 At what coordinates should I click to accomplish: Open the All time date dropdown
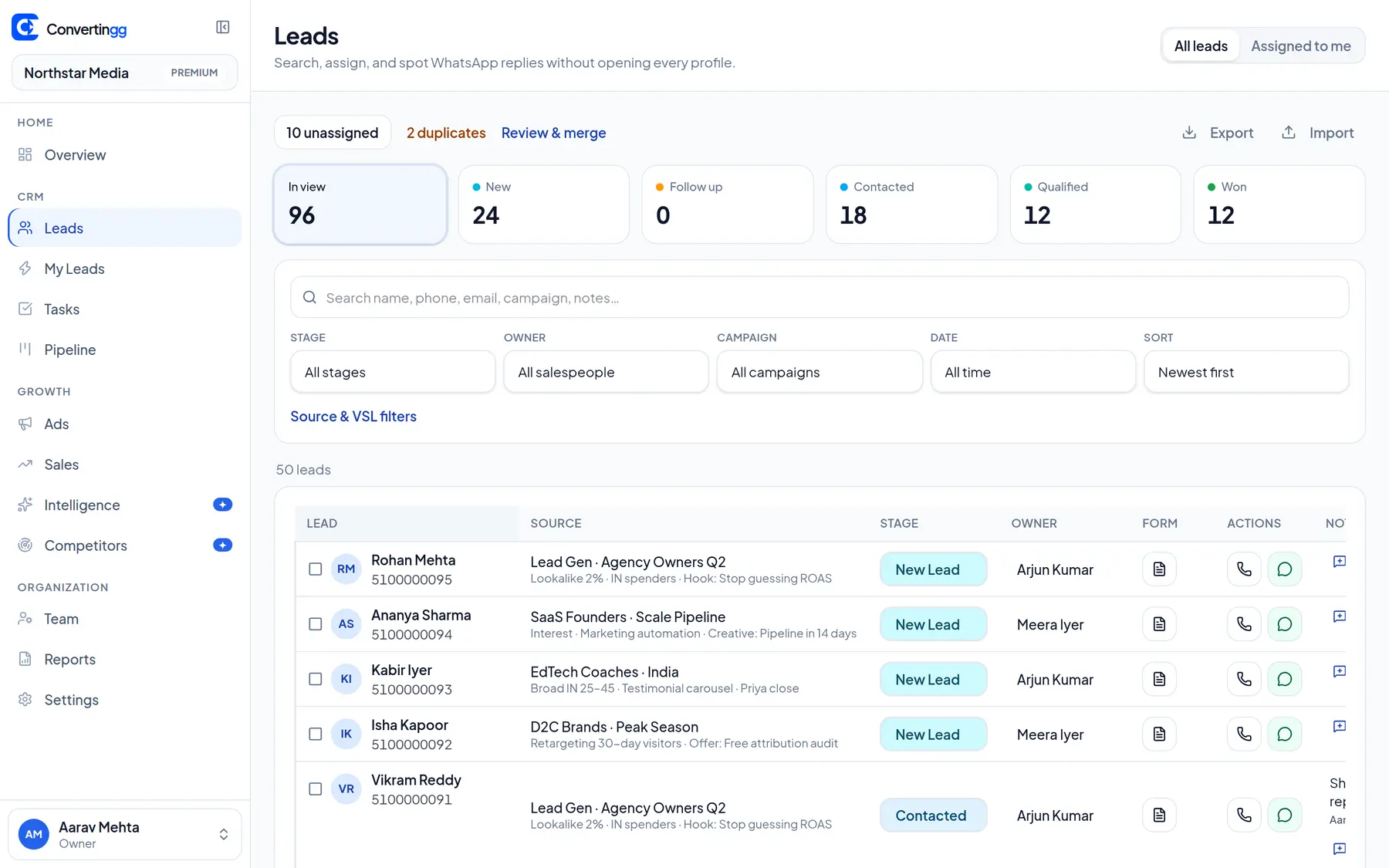point(1032,372)
